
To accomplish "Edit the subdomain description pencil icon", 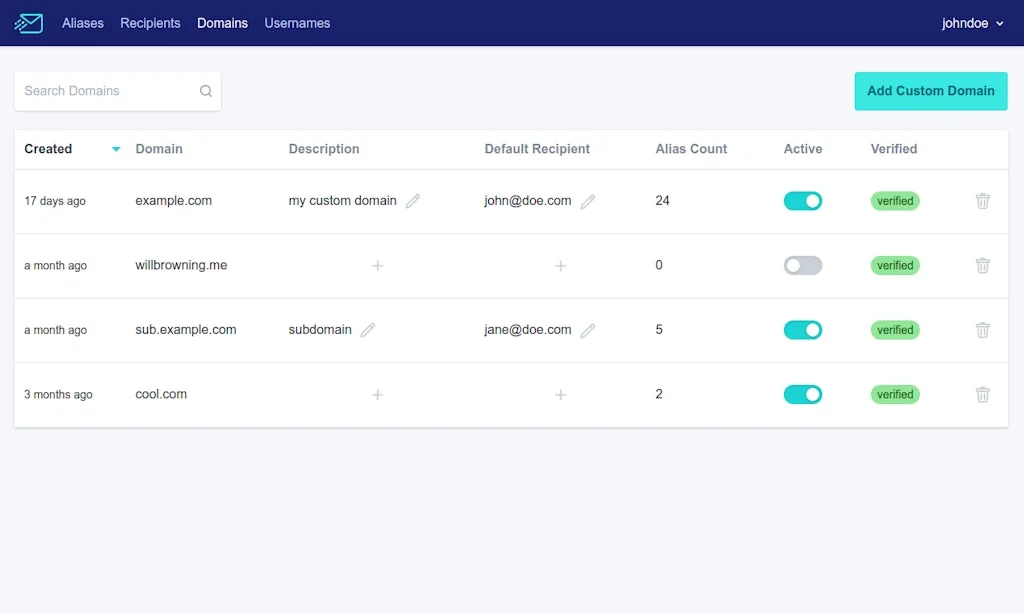I will (x=368, y=330).
